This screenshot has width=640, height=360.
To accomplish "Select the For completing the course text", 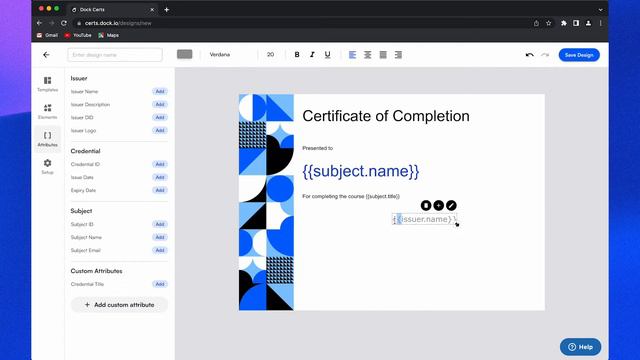I will (x=351, y=196).
